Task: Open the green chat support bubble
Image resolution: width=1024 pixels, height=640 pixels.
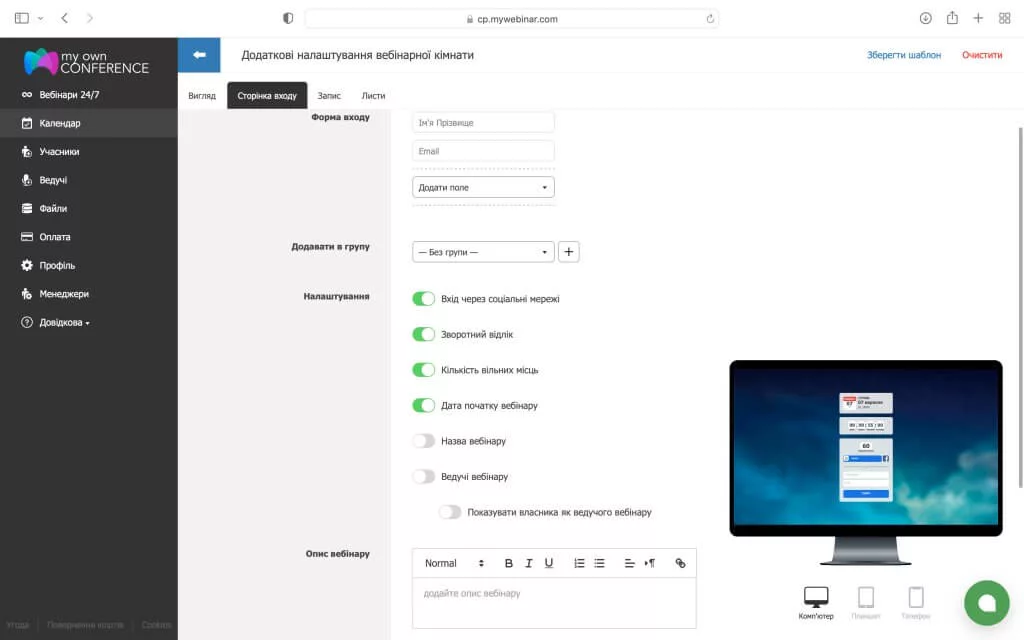Action: click(x=986, y=602)
